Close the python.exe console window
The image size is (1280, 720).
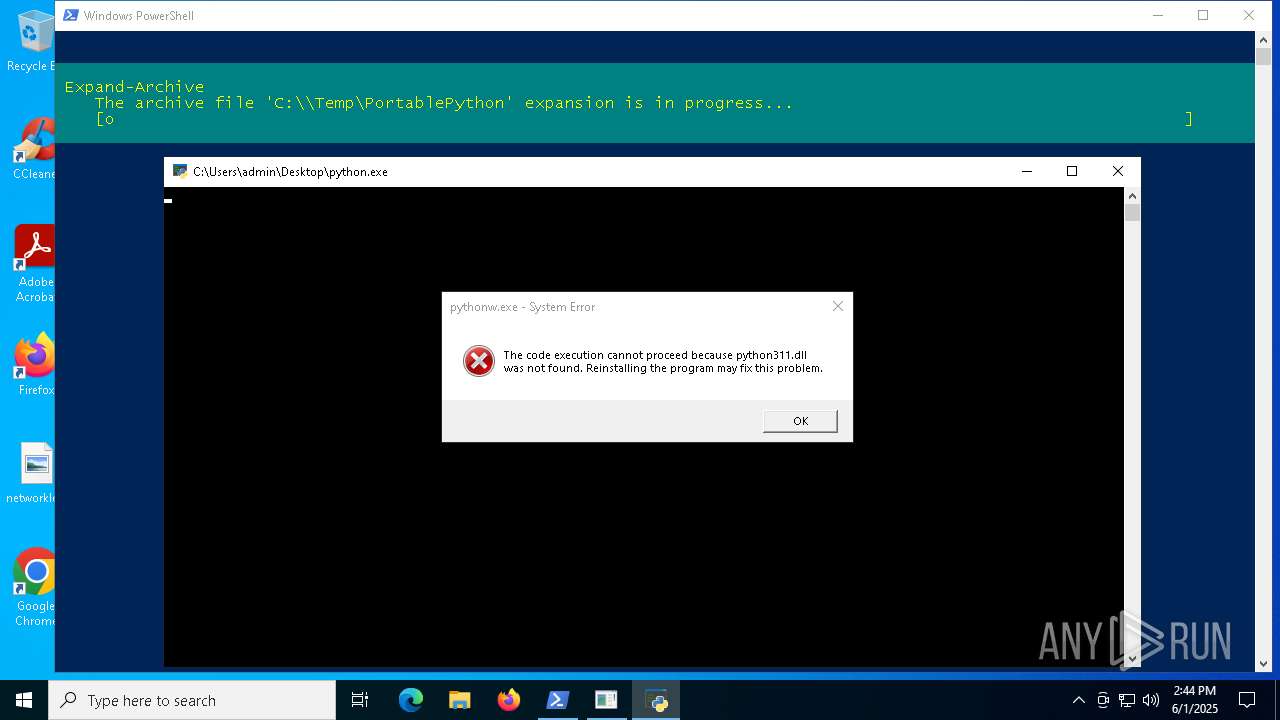point(1118,171)
